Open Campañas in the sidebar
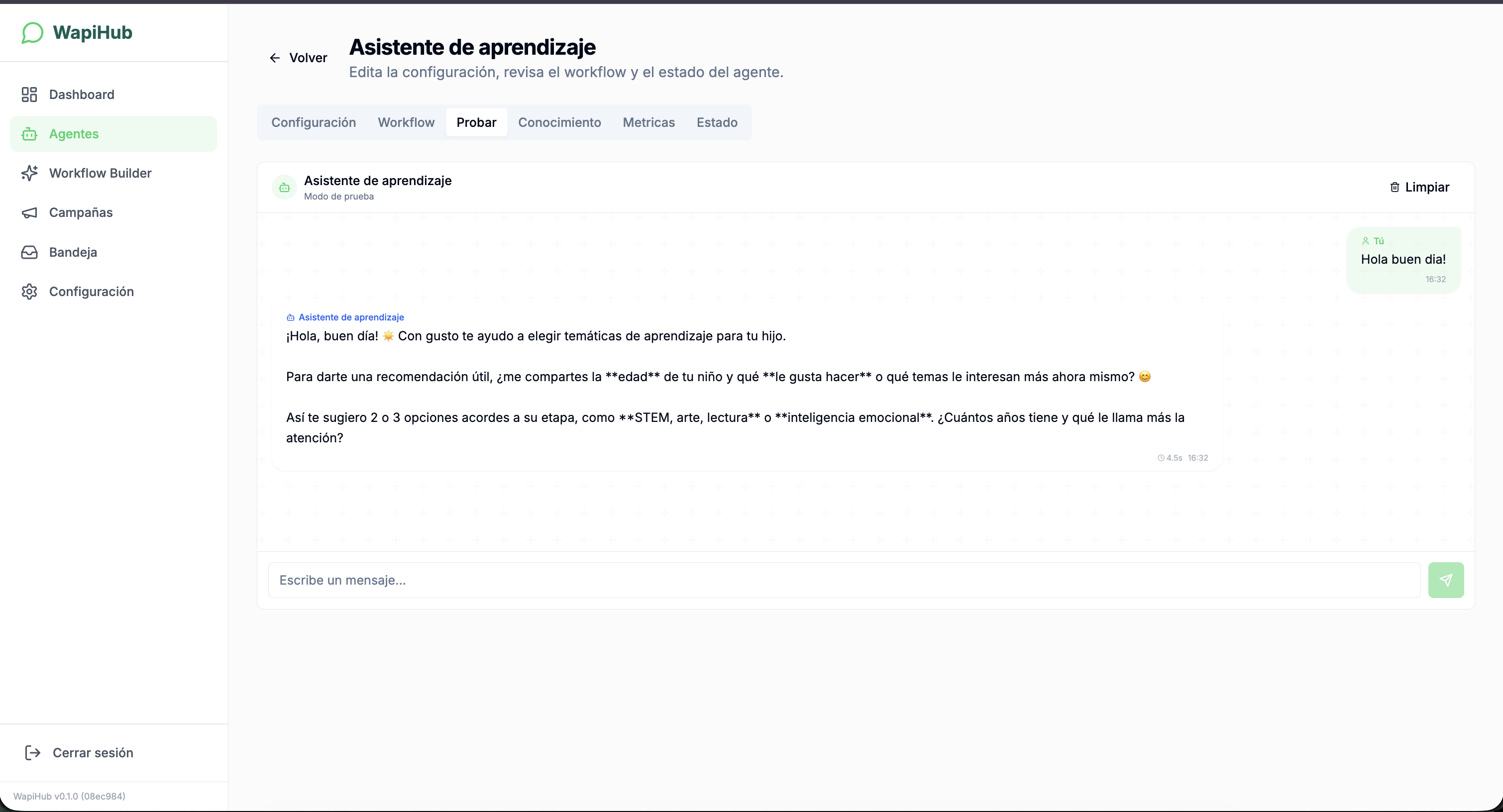Image resolution: width=1503 pixels, height=812 pixels. [x=113, y=213]
